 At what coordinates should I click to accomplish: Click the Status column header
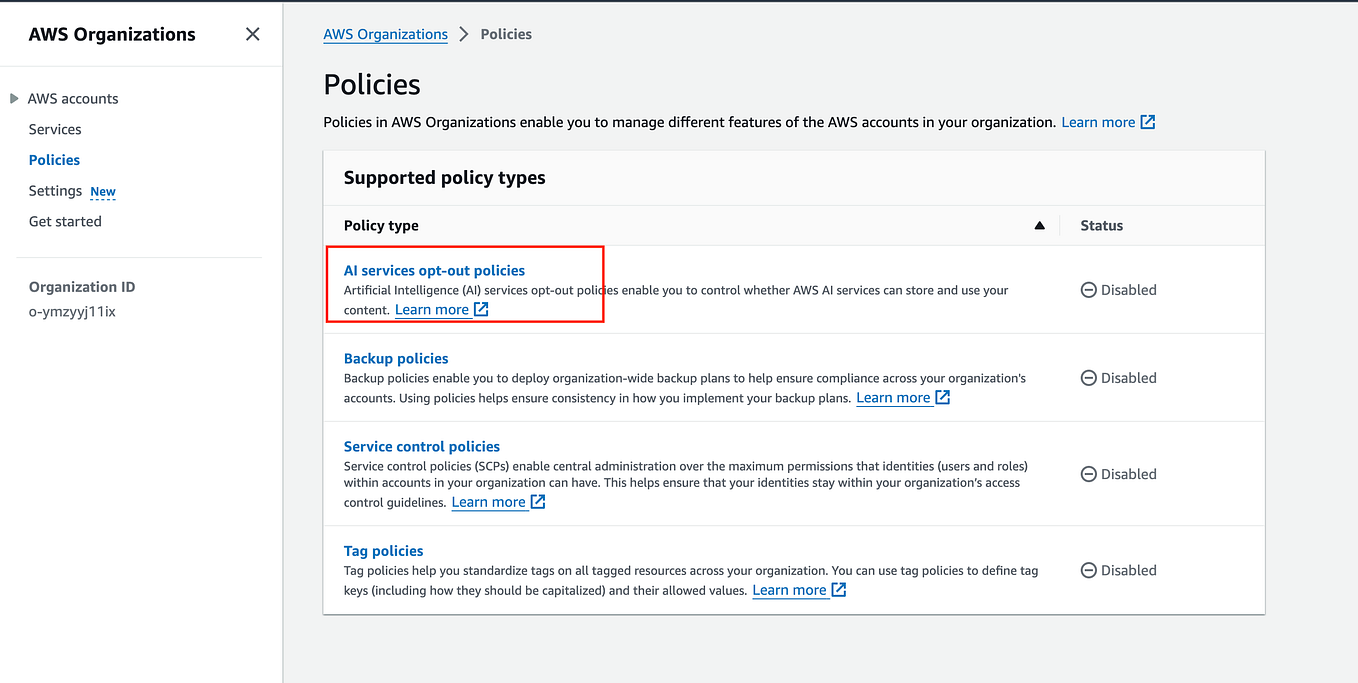click(1101, 226)
